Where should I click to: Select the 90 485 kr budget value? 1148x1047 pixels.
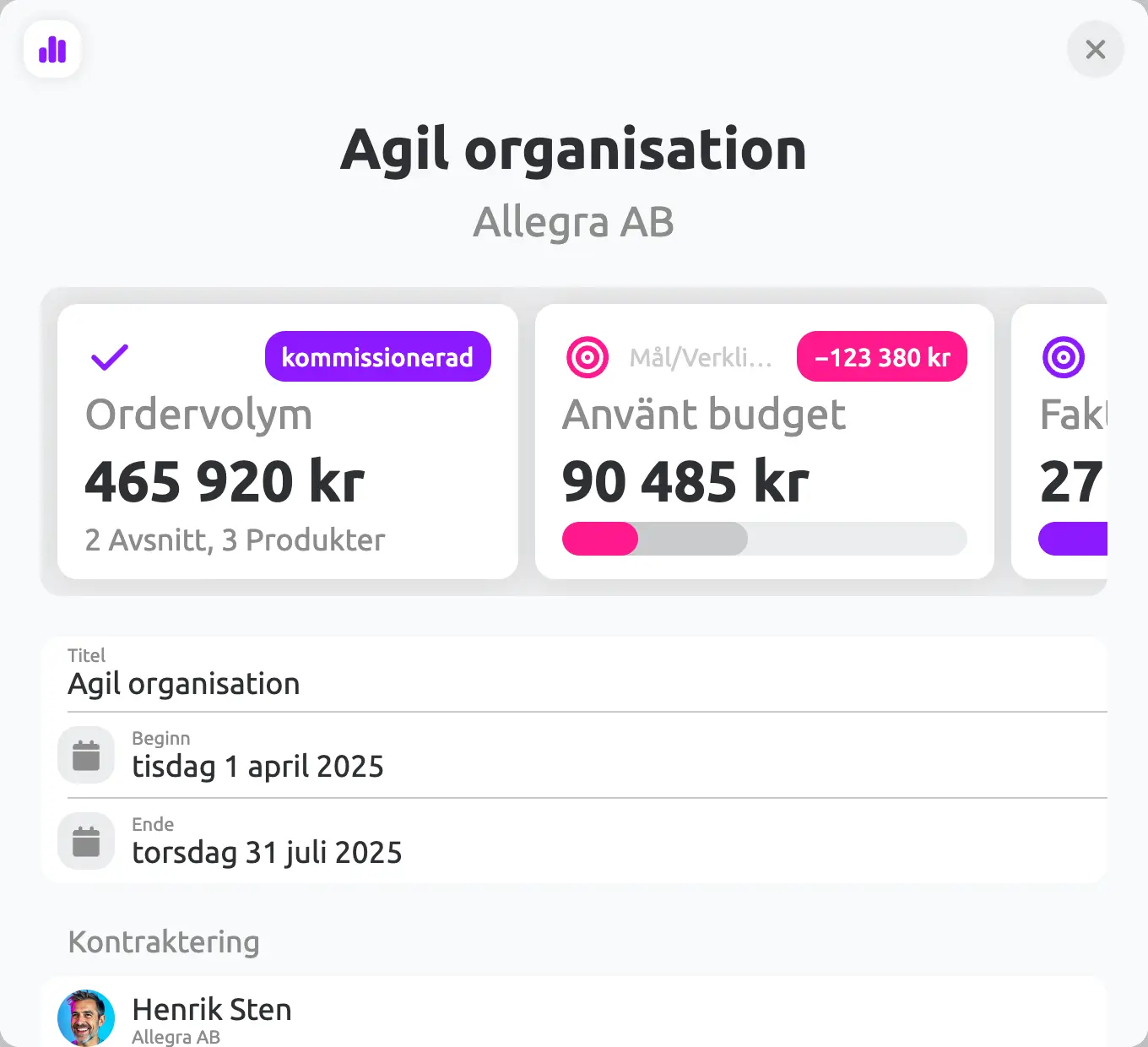(685, 481)
